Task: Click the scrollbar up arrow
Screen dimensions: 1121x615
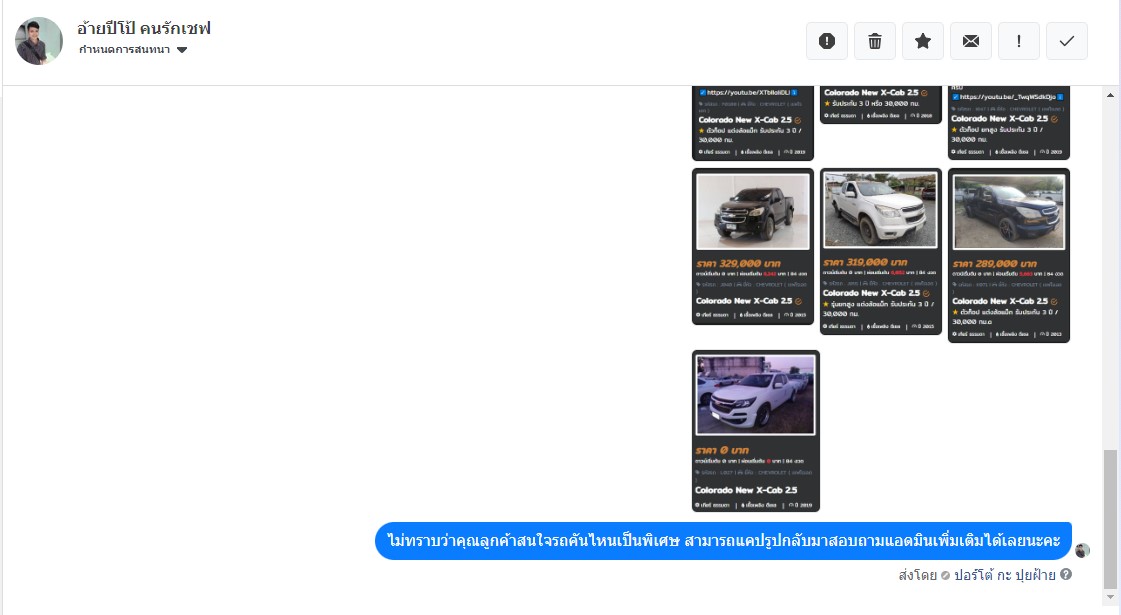Action: click(x=1110, y=95)
